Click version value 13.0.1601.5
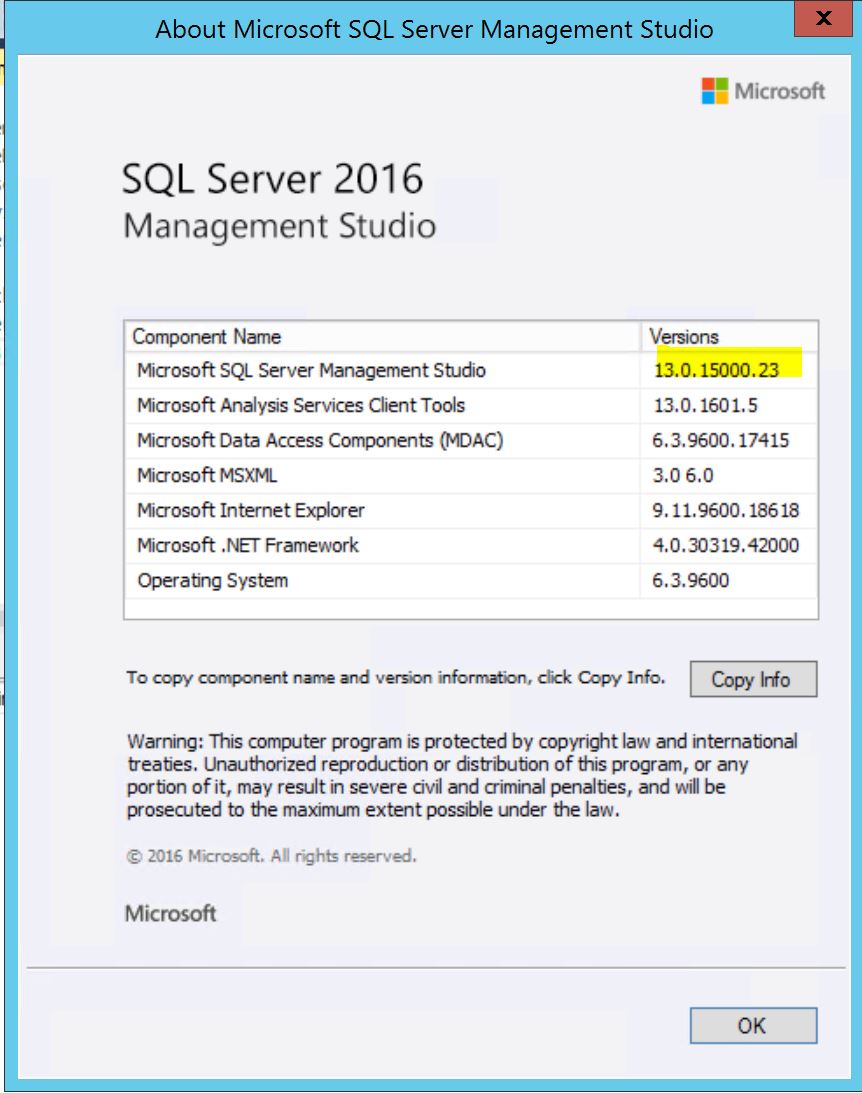Image resolution: width=862 pixels, height=1093 pixels. point(705,405)
